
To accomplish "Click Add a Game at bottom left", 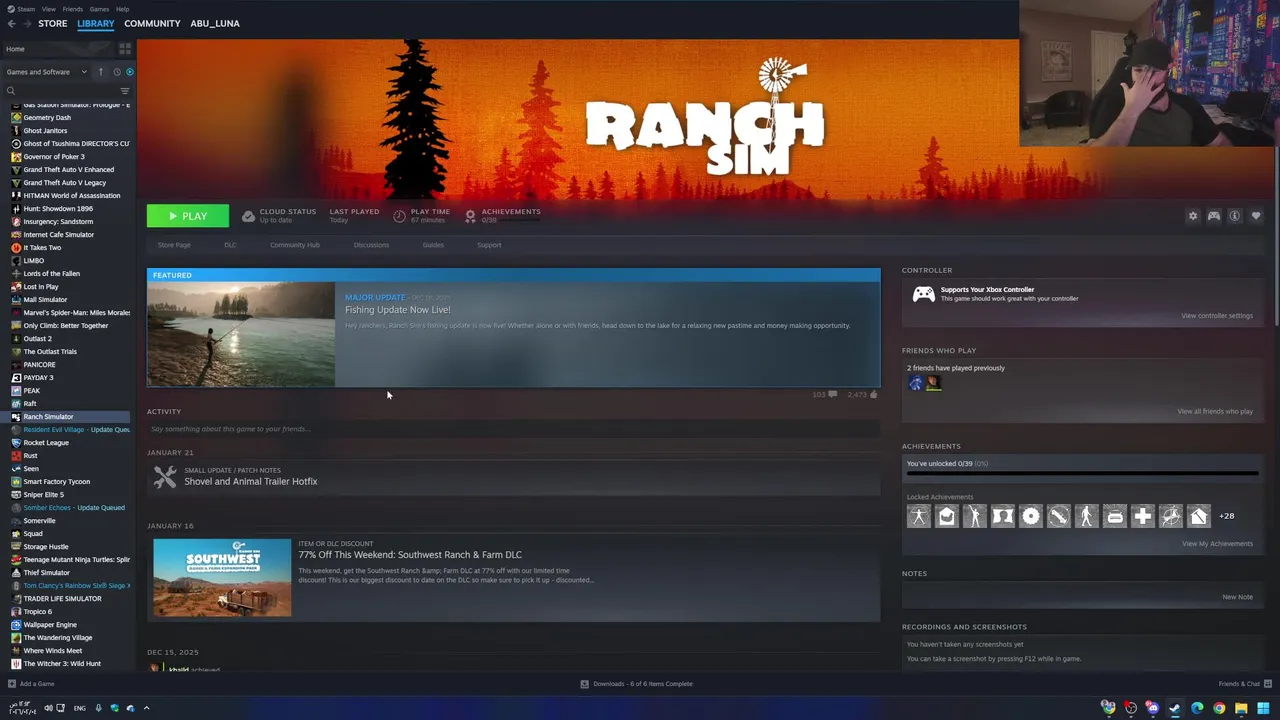I will pyautogui.click(x=31, y=684).
